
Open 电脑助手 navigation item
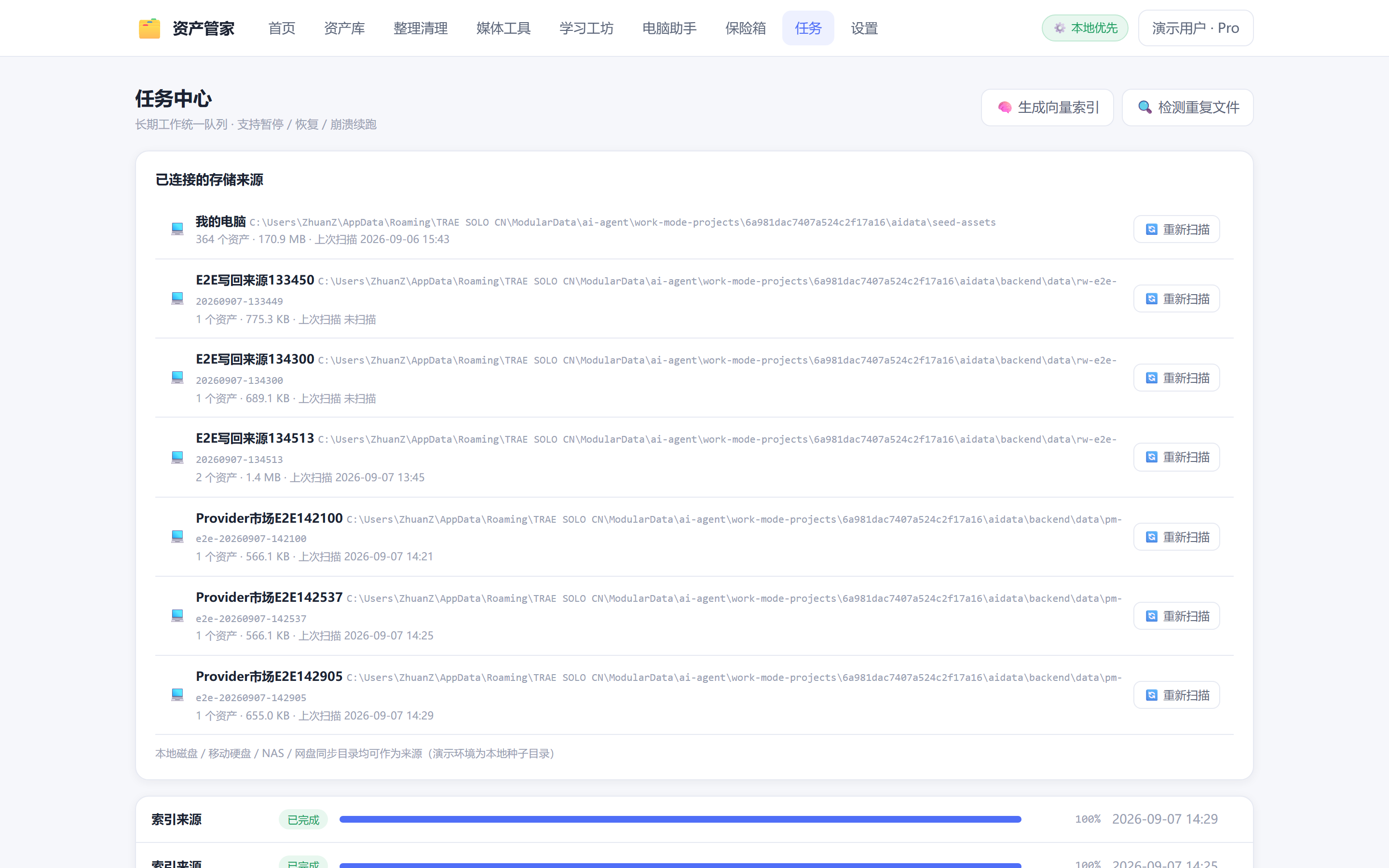[669, 28]
